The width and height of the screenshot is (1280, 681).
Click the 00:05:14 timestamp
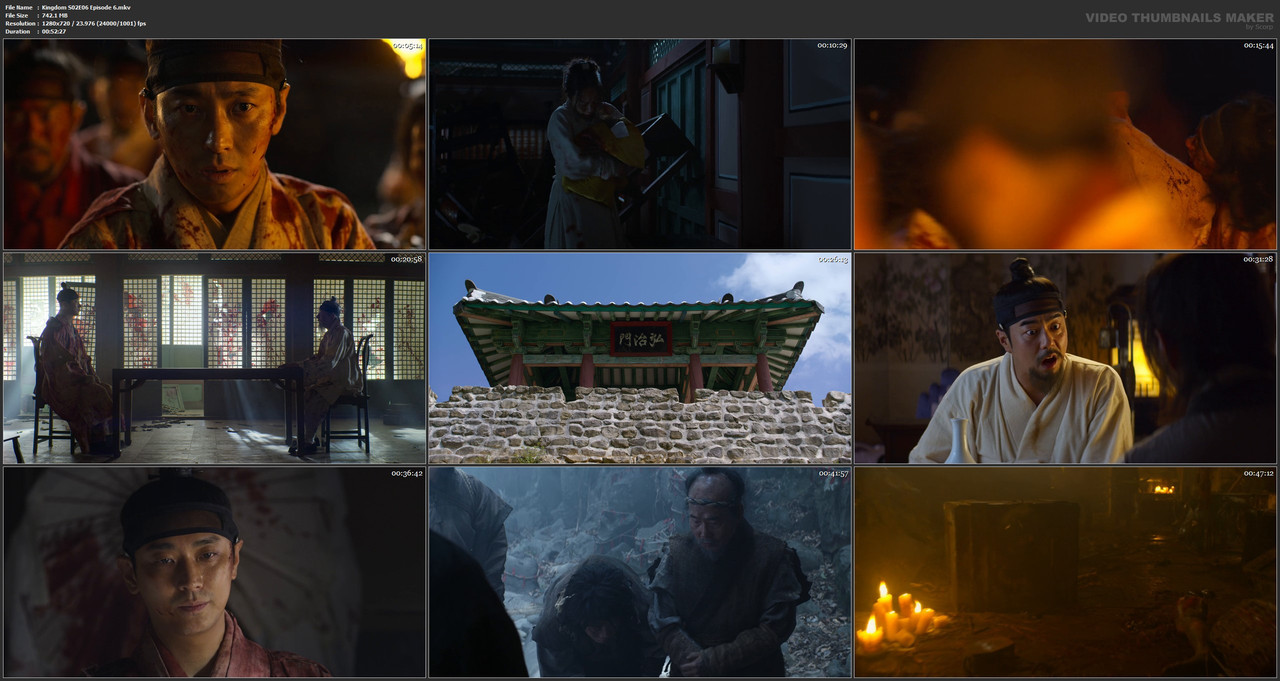406,46
